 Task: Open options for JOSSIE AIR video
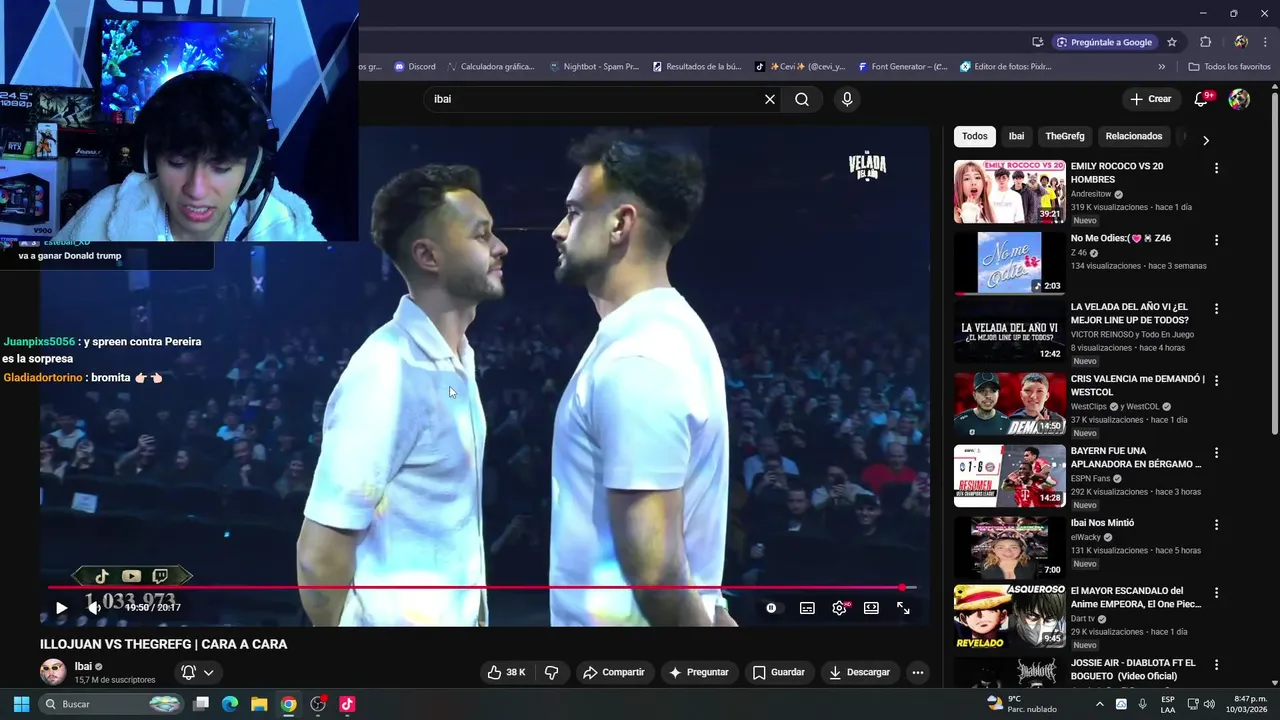coord(1216,665)
